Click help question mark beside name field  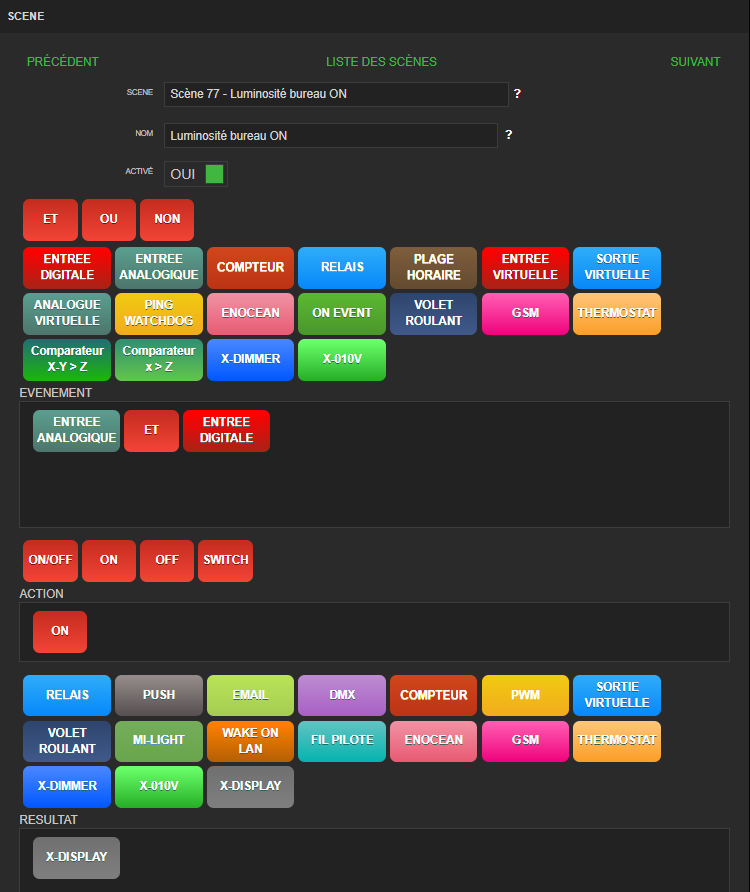[509, 135]
